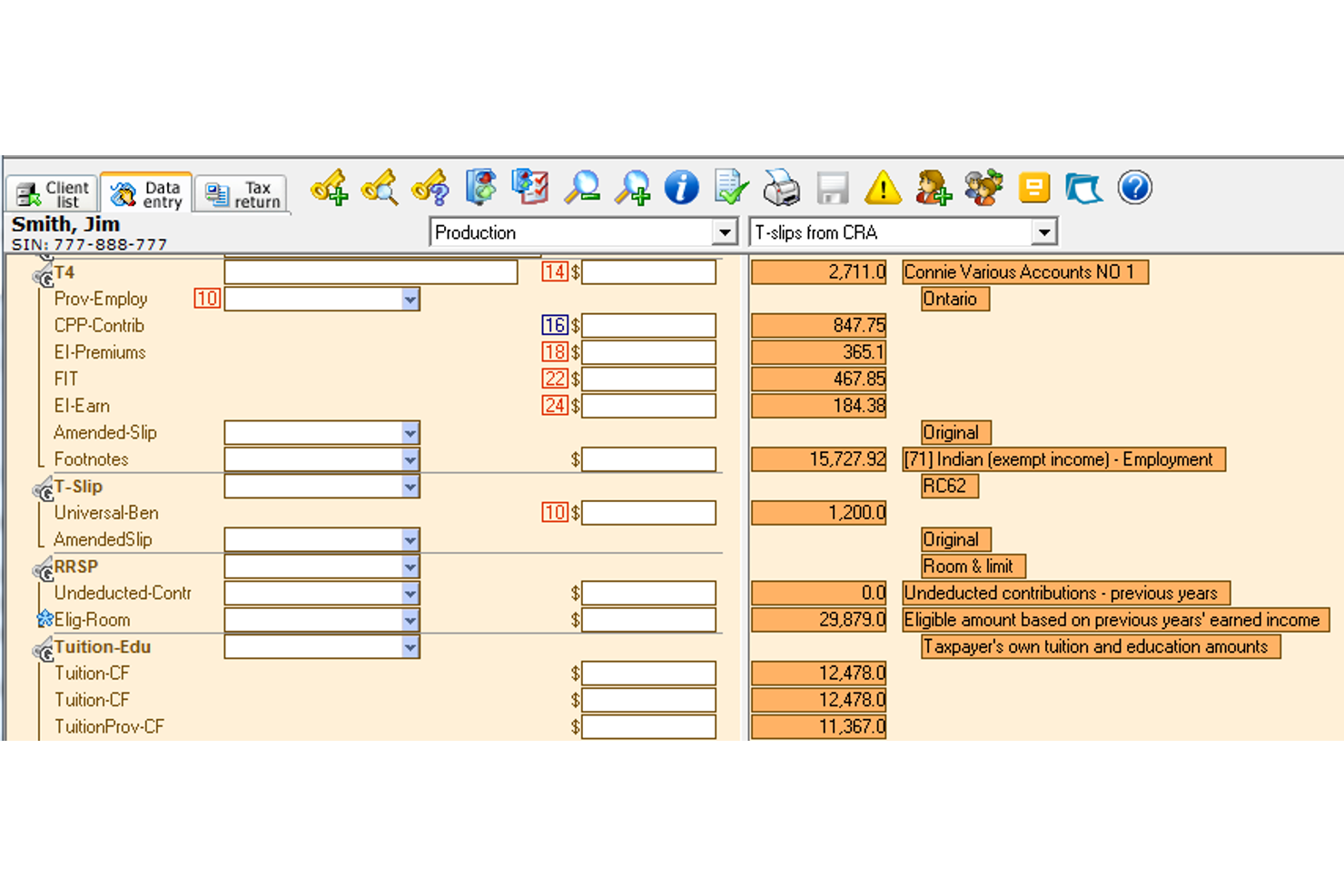Open the blue question mark help icon
Viewport: 1344px width, 896px height.
[x=1134, y=188]
